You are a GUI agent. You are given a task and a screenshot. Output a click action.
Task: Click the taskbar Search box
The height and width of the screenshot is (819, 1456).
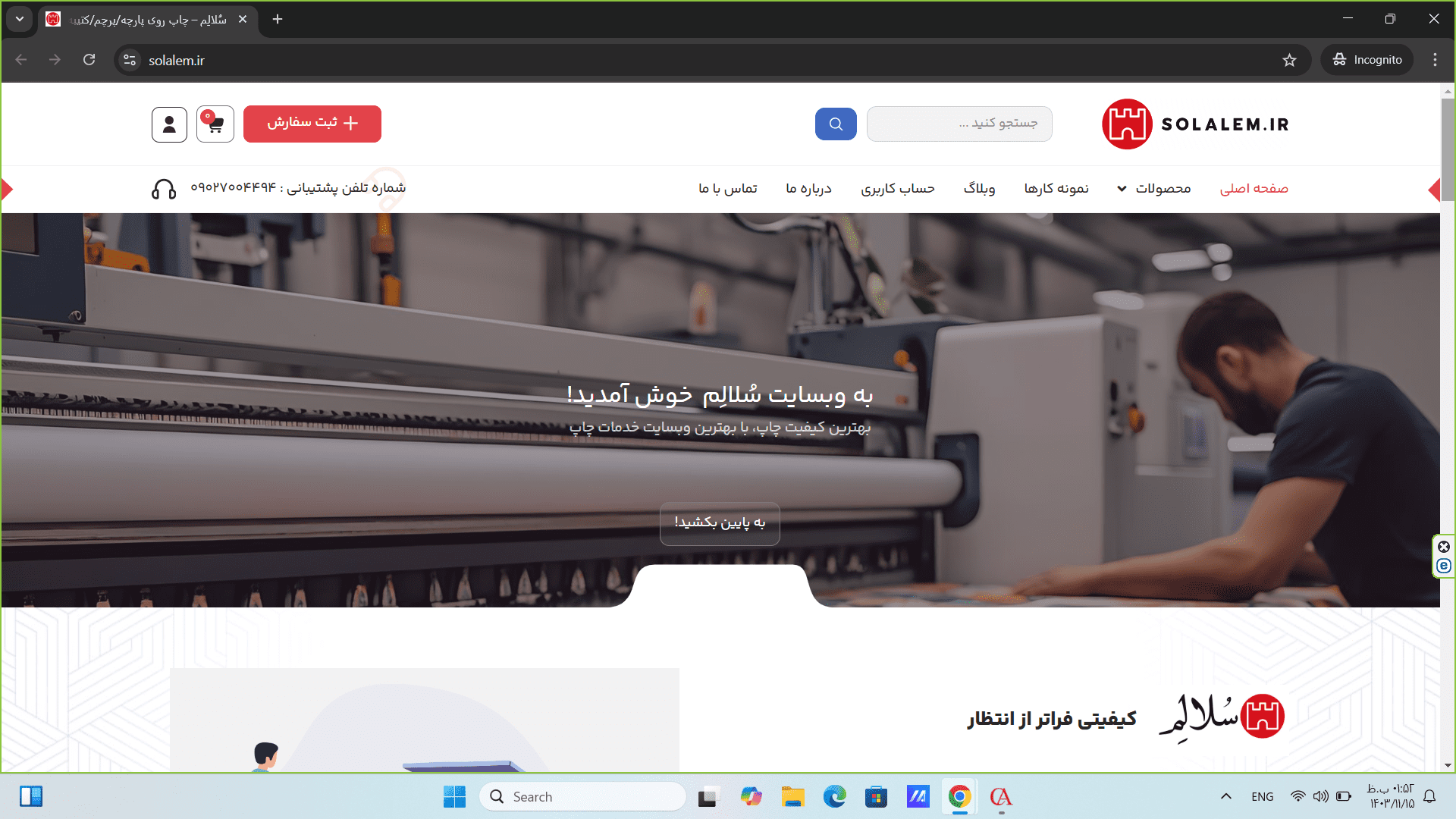point(582,797)
